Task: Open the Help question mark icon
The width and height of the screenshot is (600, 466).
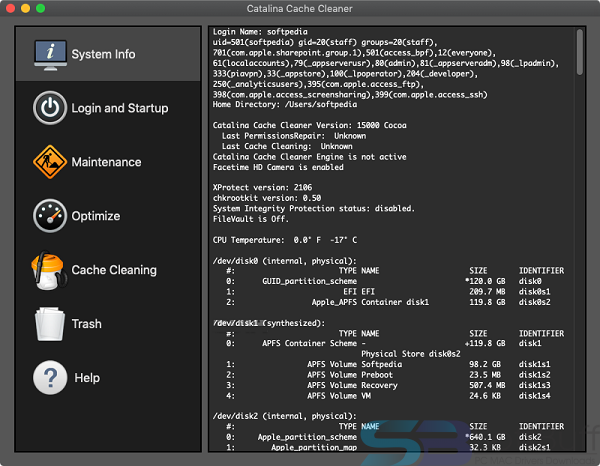Action: point(50,378)
